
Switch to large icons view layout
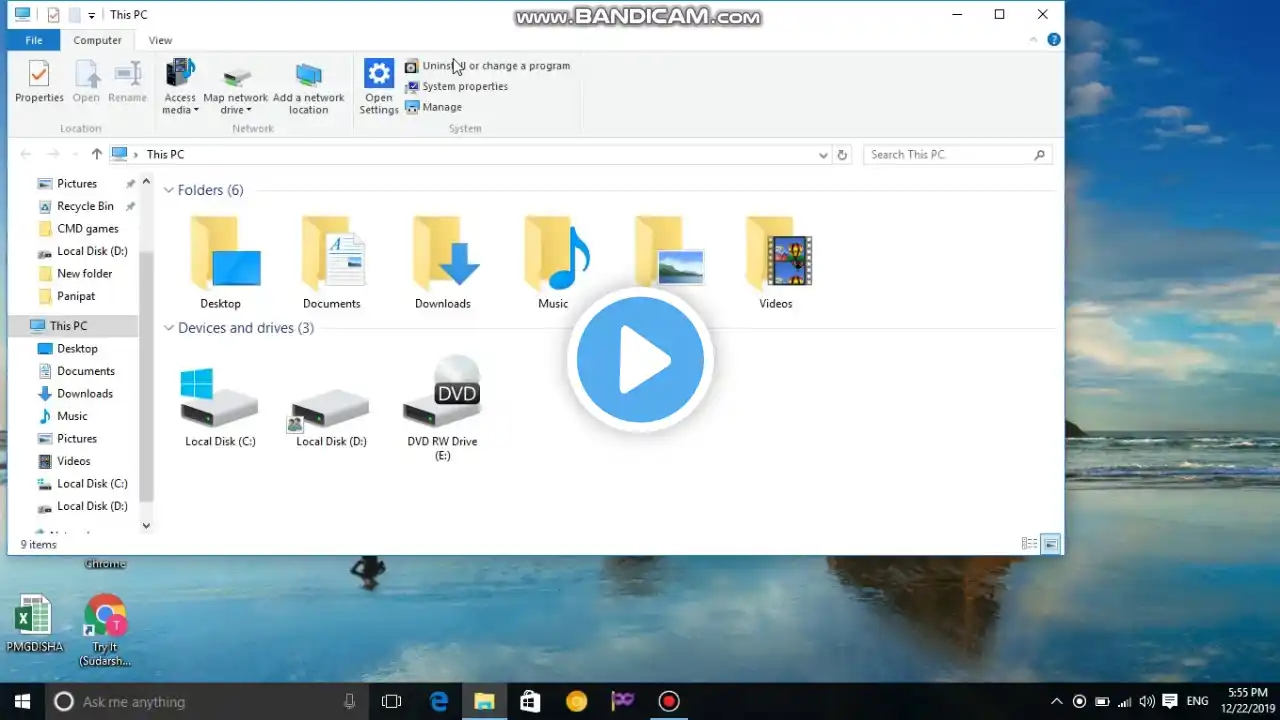(x=1050, y=544)
